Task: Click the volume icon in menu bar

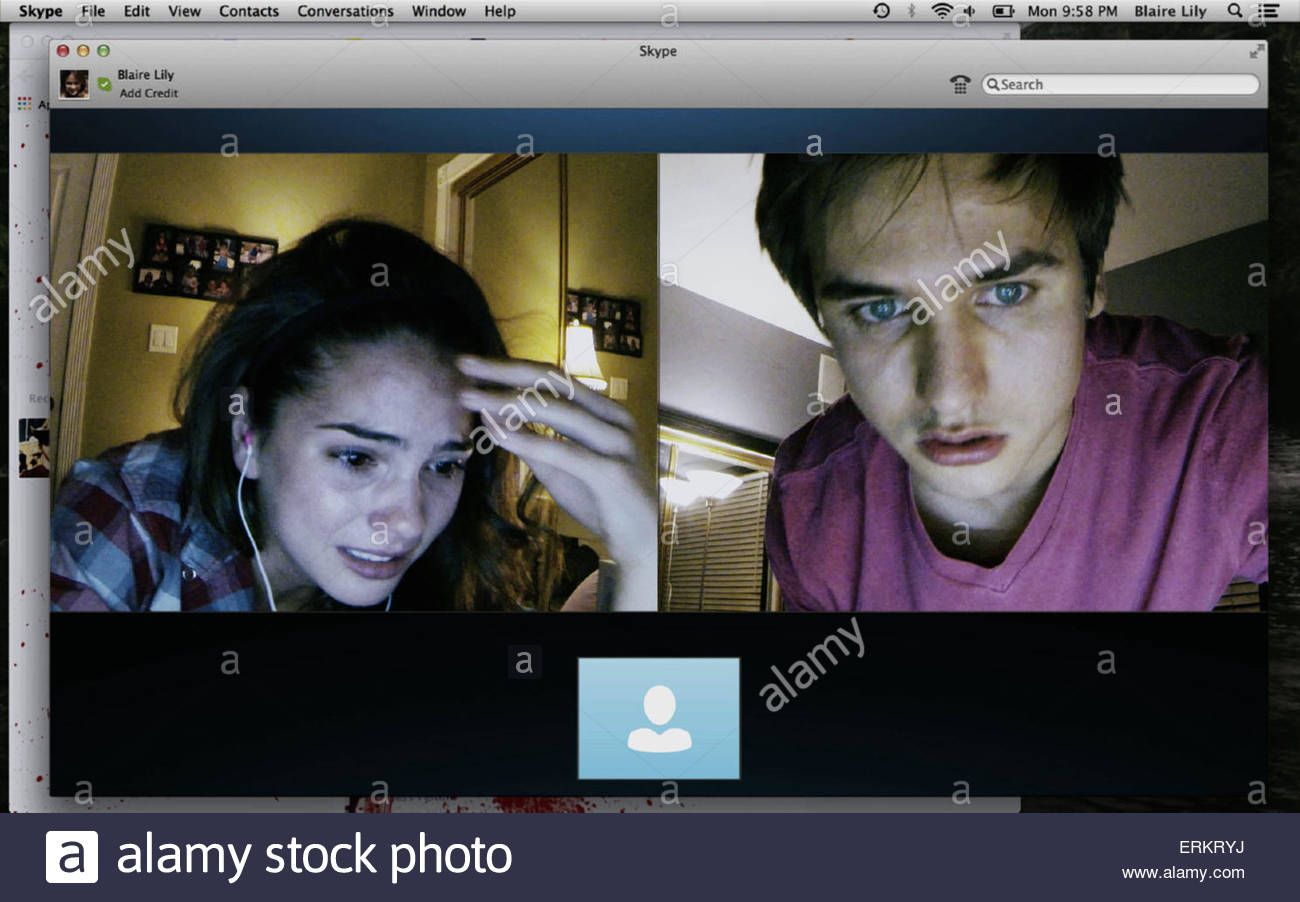Action: pos(969,11)
